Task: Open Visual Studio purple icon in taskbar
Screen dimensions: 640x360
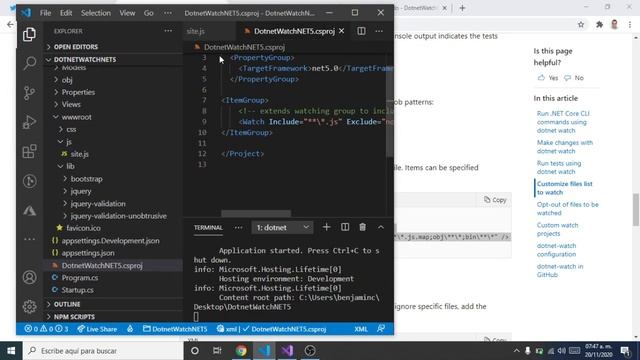Action: [287, 351]
